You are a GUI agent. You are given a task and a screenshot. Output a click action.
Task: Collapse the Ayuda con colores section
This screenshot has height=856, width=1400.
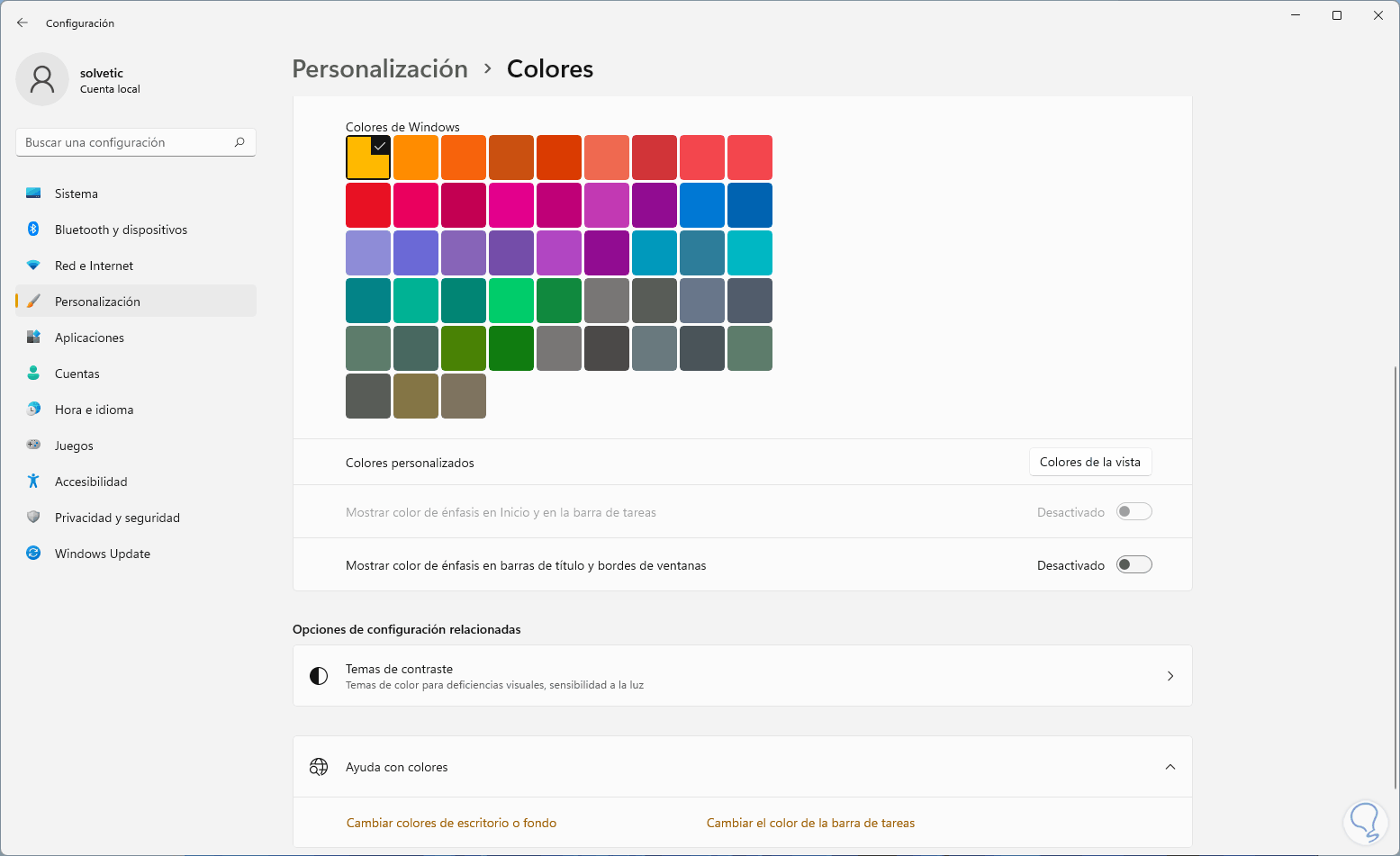coord(1170,767)
